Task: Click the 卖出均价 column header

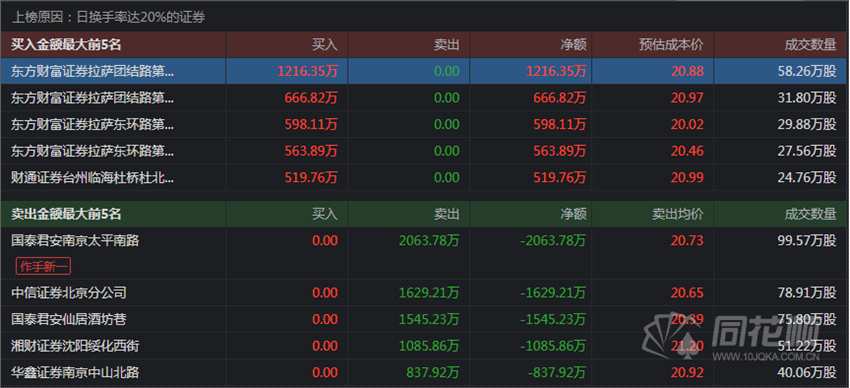Action: click(x=677, y=215)
